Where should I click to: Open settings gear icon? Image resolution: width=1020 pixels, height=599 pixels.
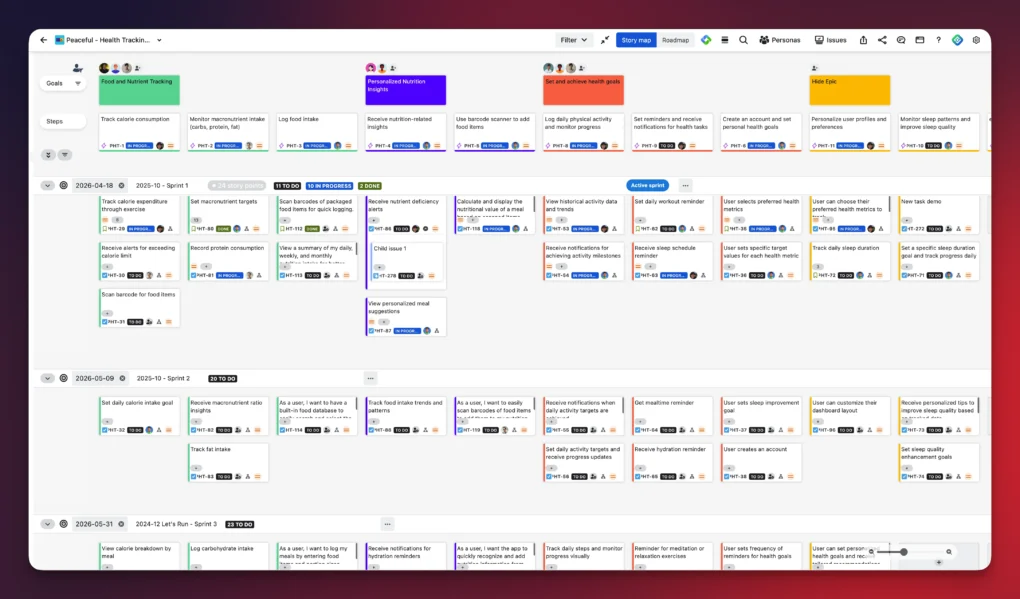pyautogui.click(x=976, y=40)
